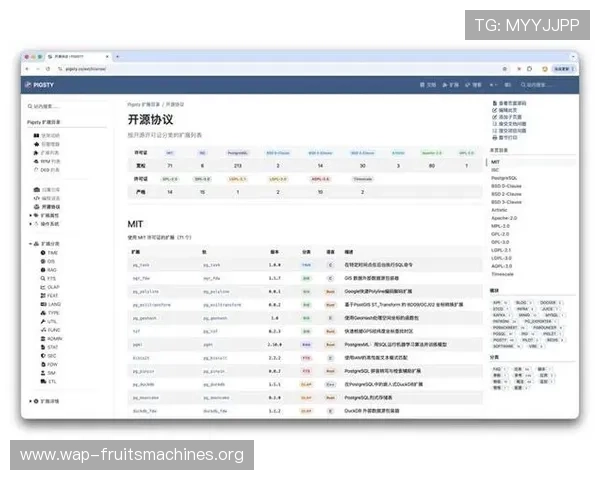
Task: Click the Timescale license badge in table
Action: [x=362, y=179]
